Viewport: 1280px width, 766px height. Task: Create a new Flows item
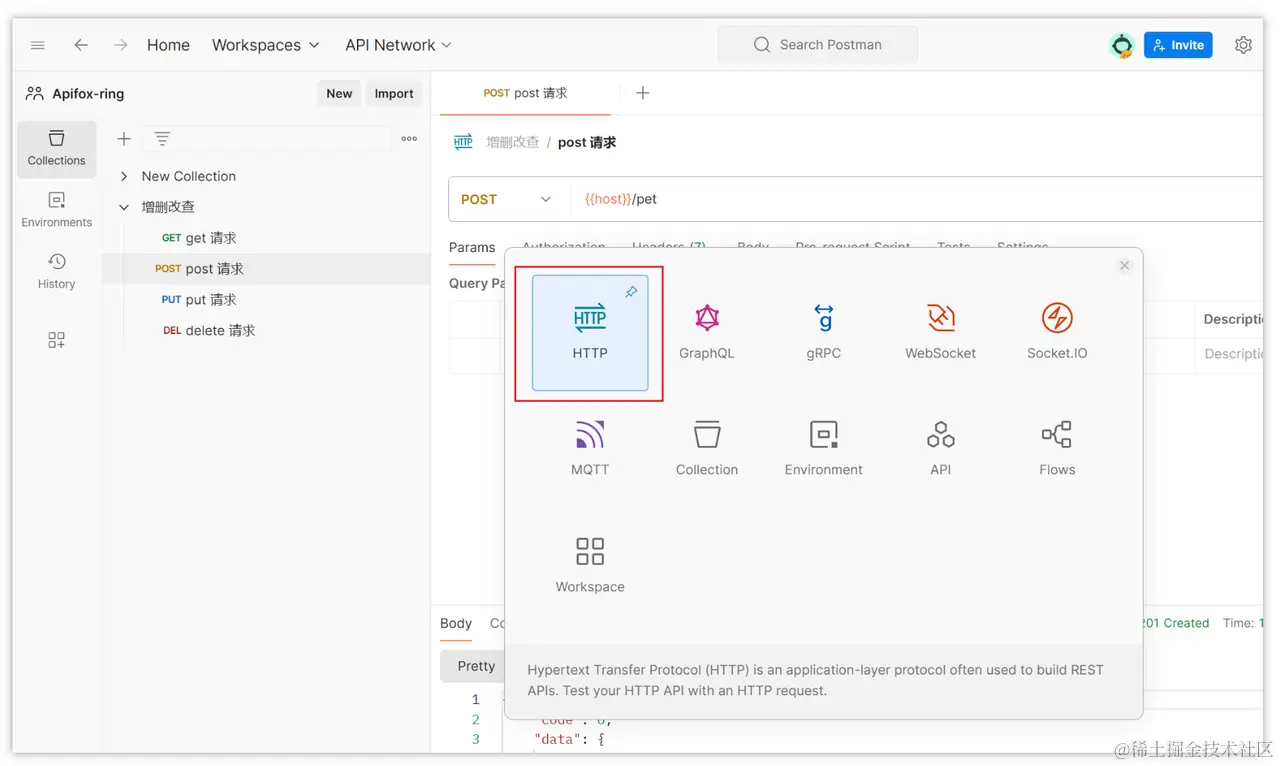click(x=1057, y=449)
